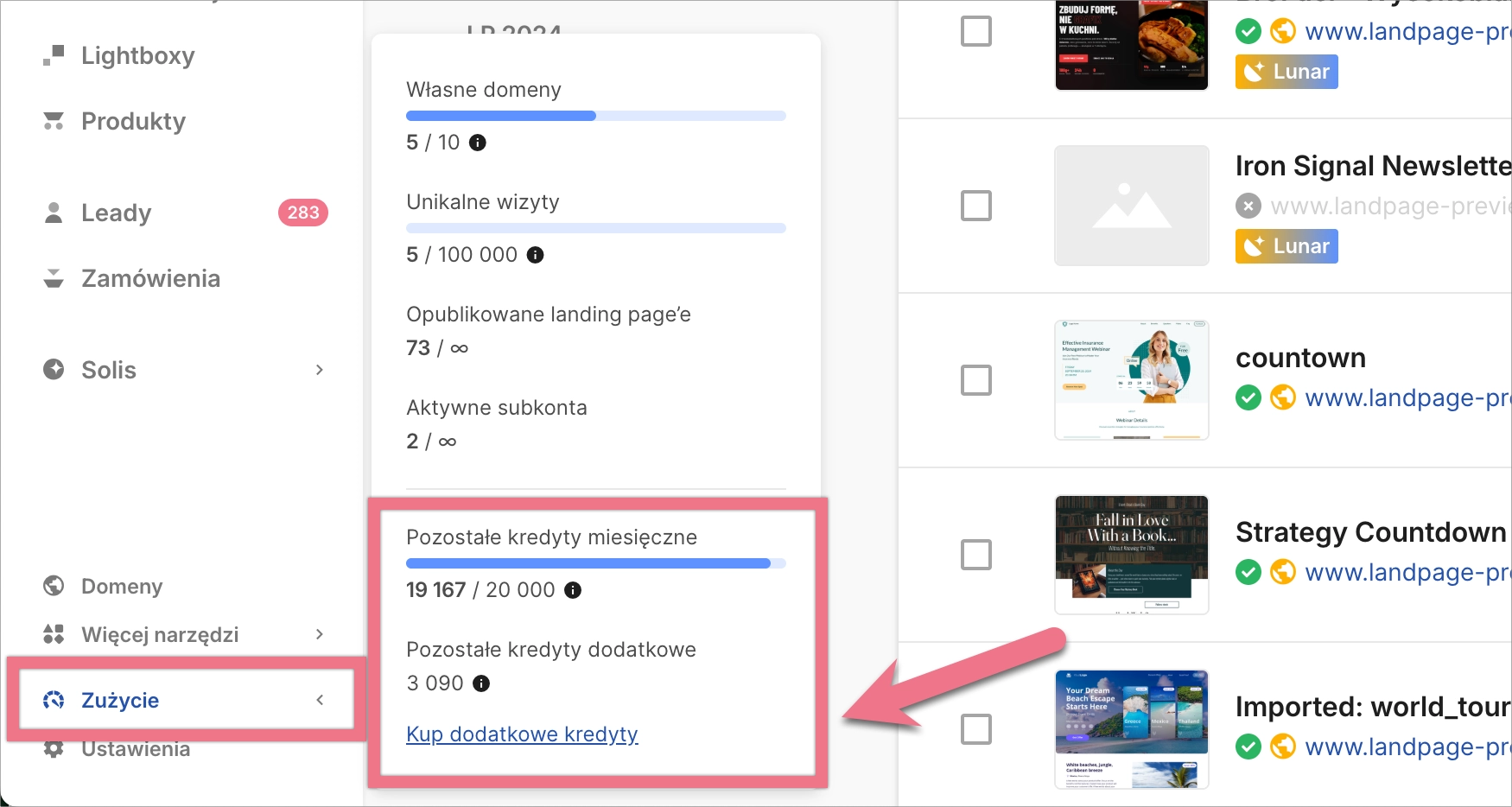The height and width of the screenshot is (807, 1512).
Task: Click the Zużycie usage gauge icon
Action: tap(54, 700)
